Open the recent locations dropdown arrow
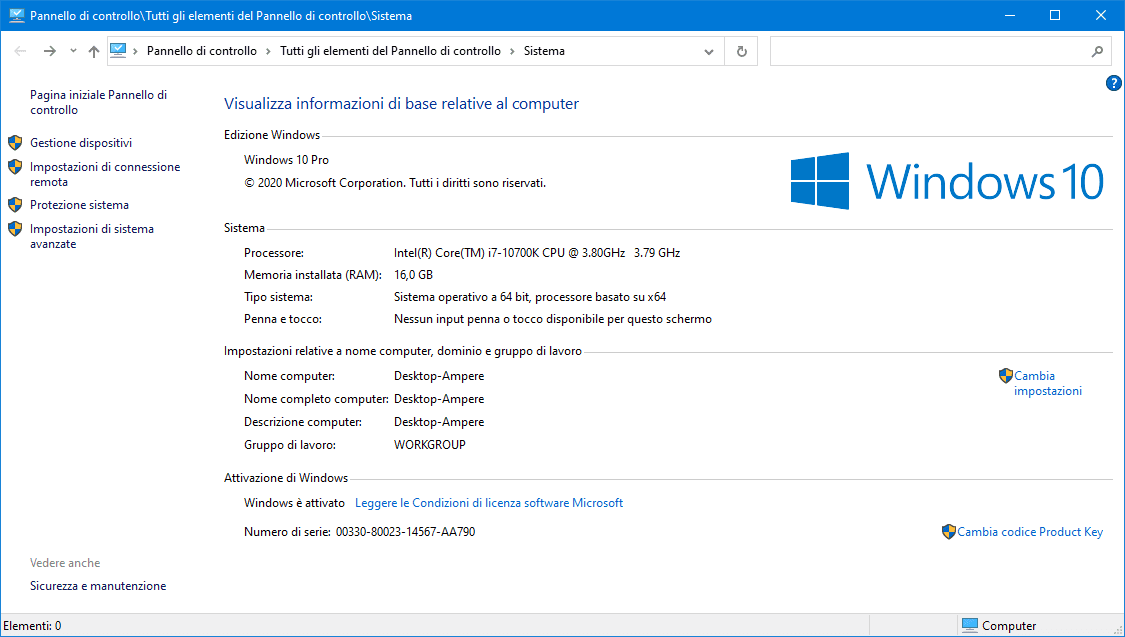 coord(73,51)
